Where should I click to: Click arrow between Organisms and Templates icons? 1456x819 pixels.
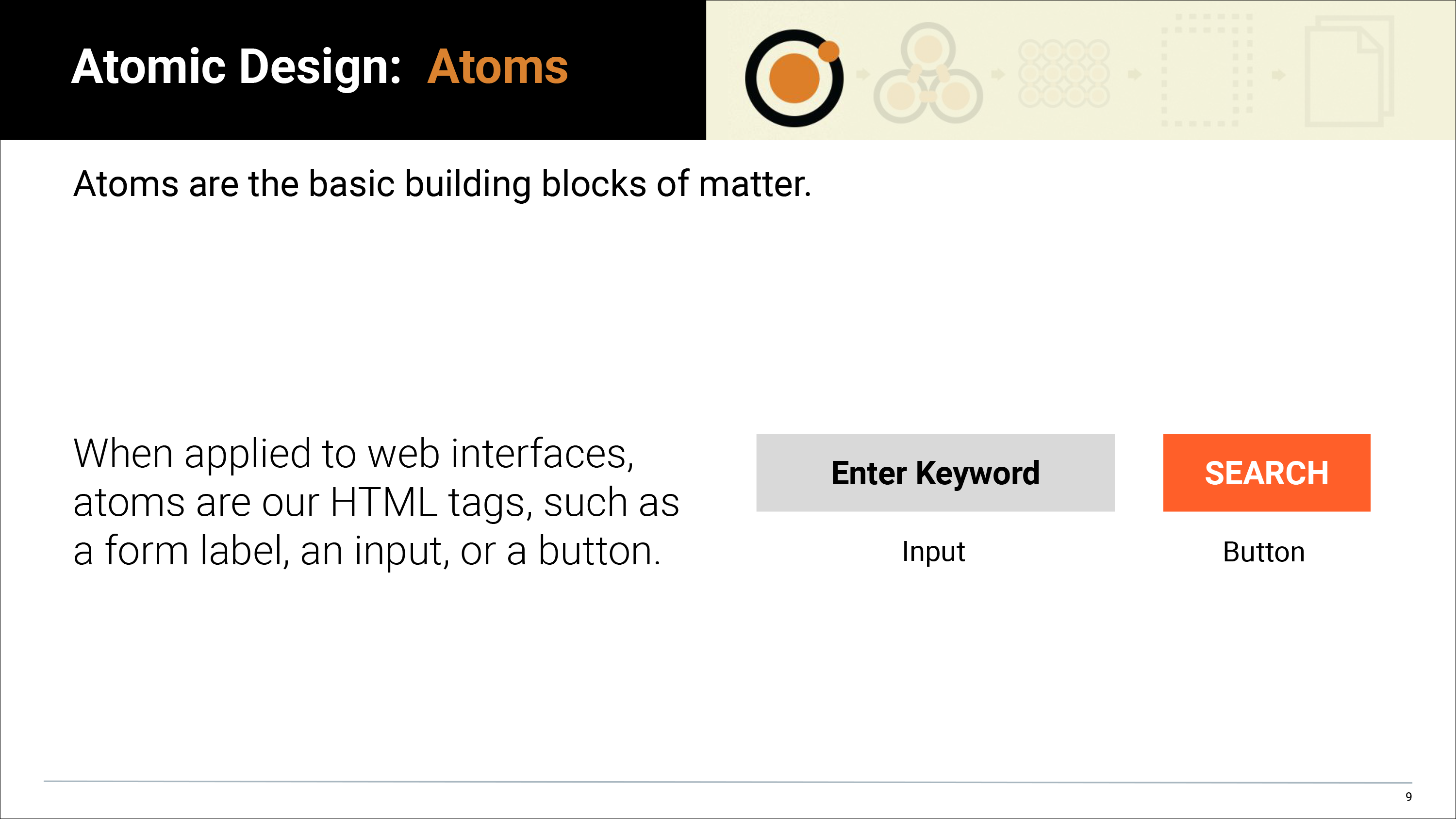1134,75
